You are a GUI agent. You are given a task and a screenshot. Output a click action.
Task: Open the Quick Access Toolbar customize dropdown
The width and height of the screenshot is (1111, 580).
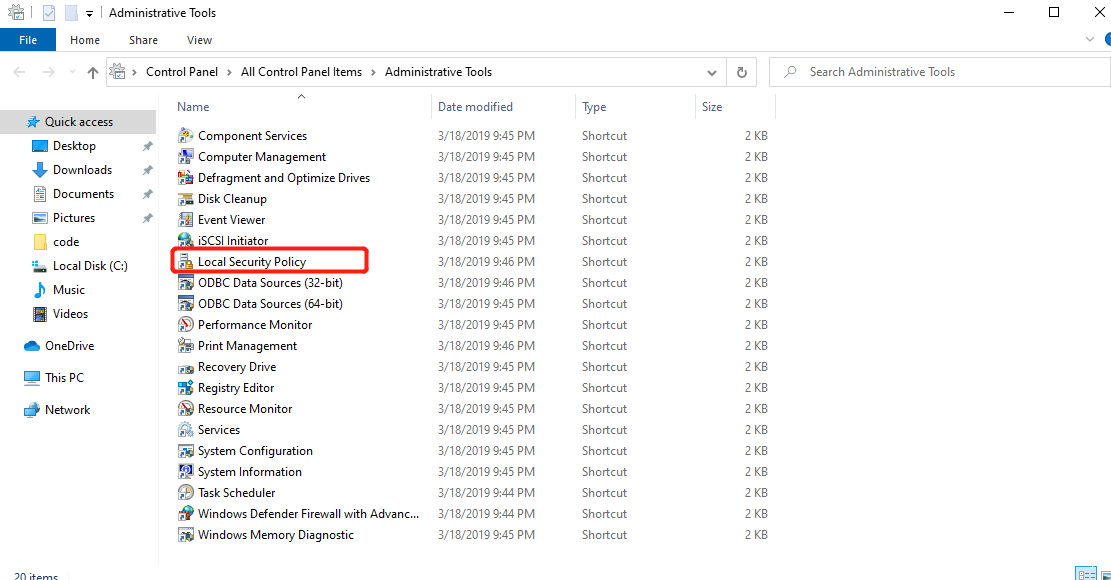pos(89,13)
